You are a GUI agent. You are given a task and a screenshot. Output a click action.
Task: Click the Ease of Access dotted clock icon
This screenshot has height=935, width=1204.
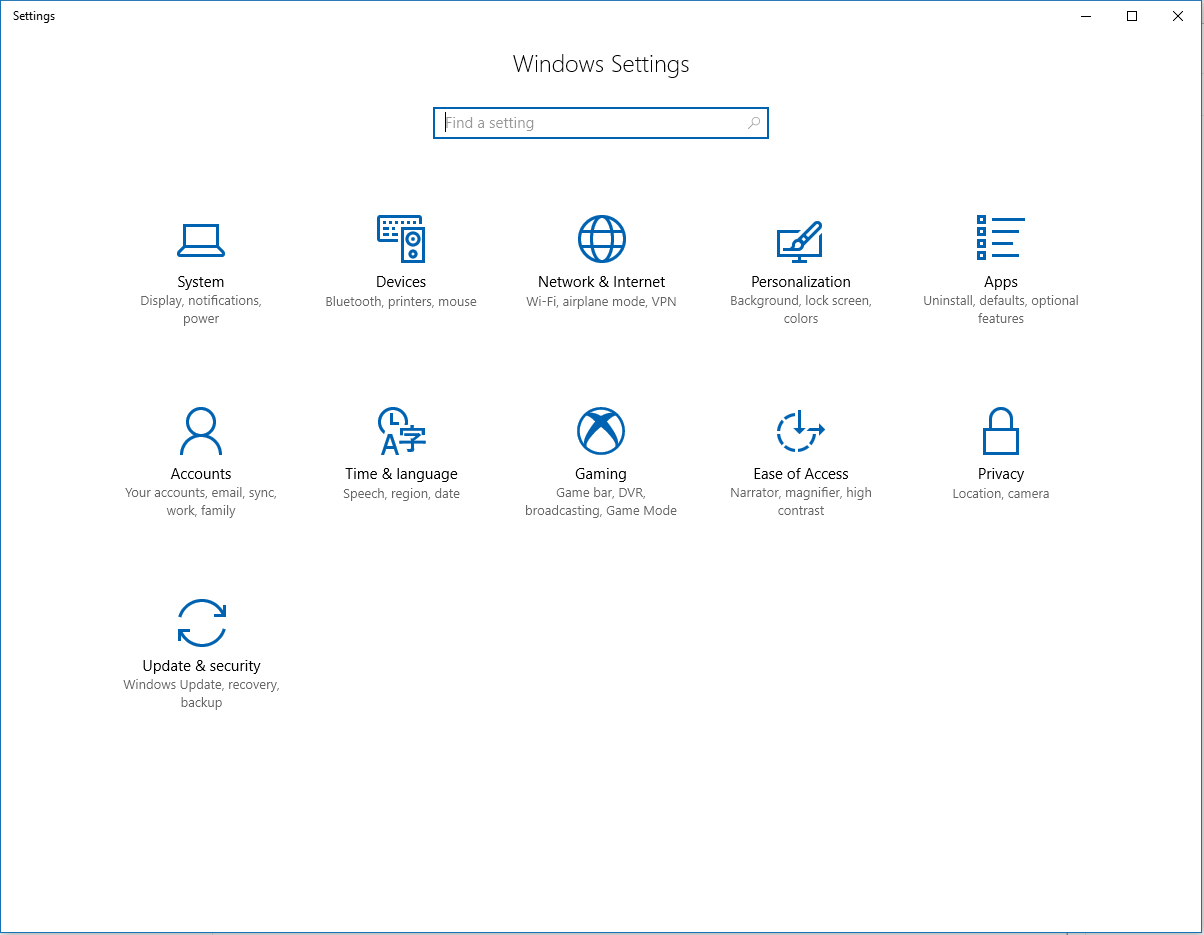pyautogui.click(x=800, y=431)
